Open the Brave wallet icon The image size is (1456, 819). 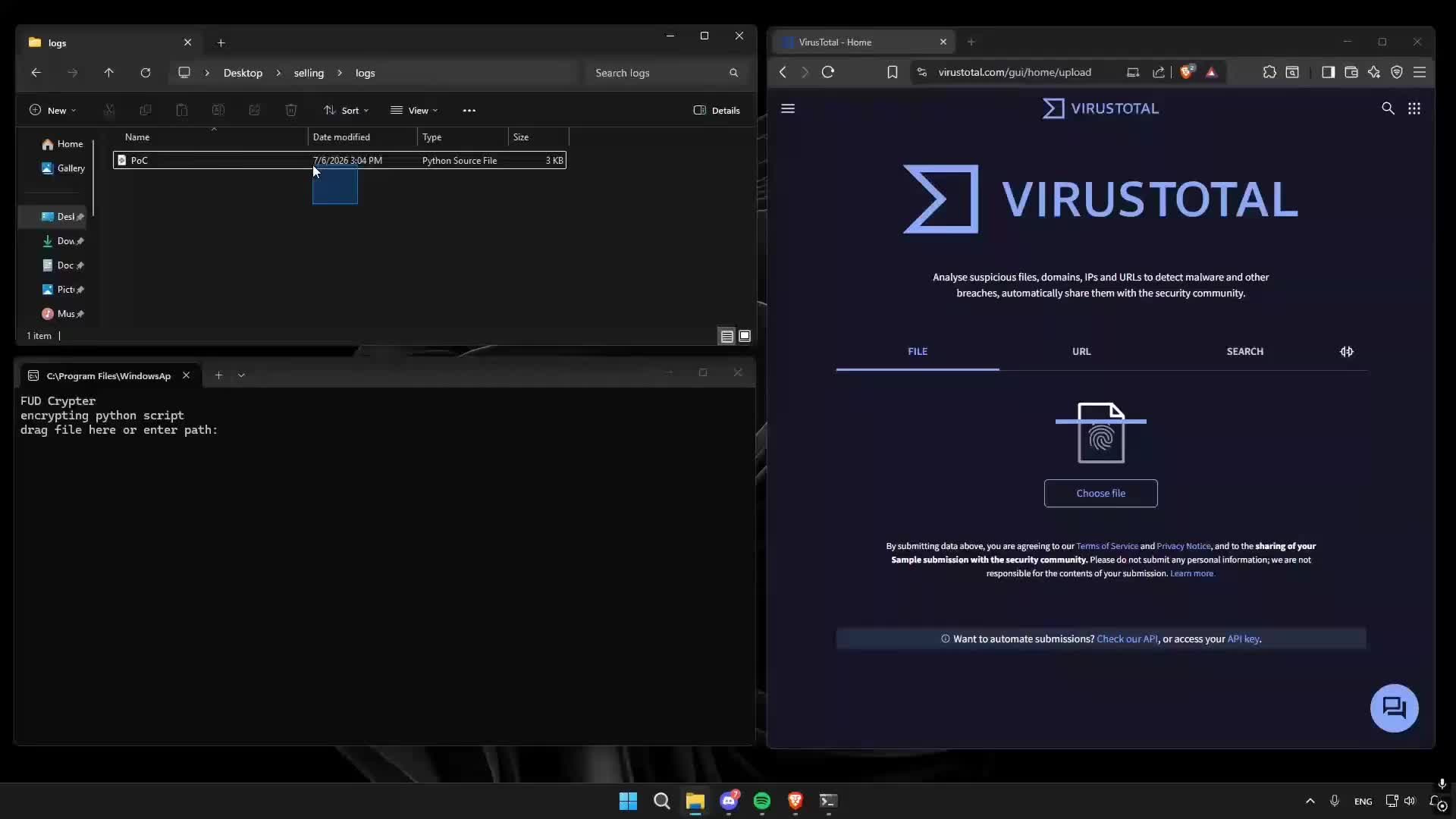pos(1351,72)
